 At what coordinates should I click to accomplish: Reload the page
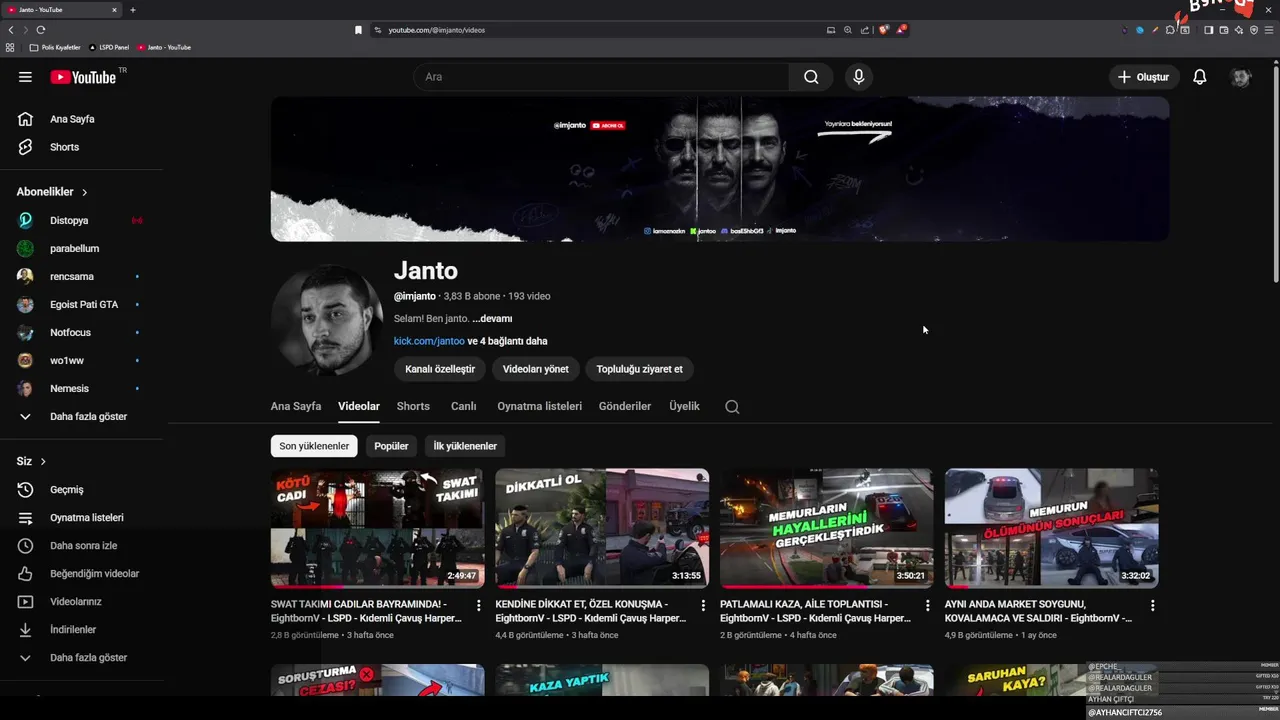pyautogui.click(x=41, y=30)
